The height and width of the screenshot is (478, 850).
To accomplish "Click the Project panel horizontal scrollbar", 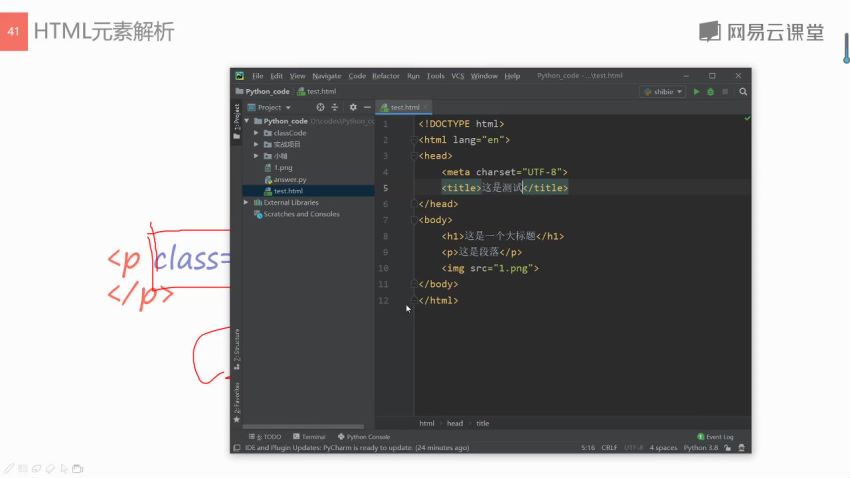I will coord(304,427).
